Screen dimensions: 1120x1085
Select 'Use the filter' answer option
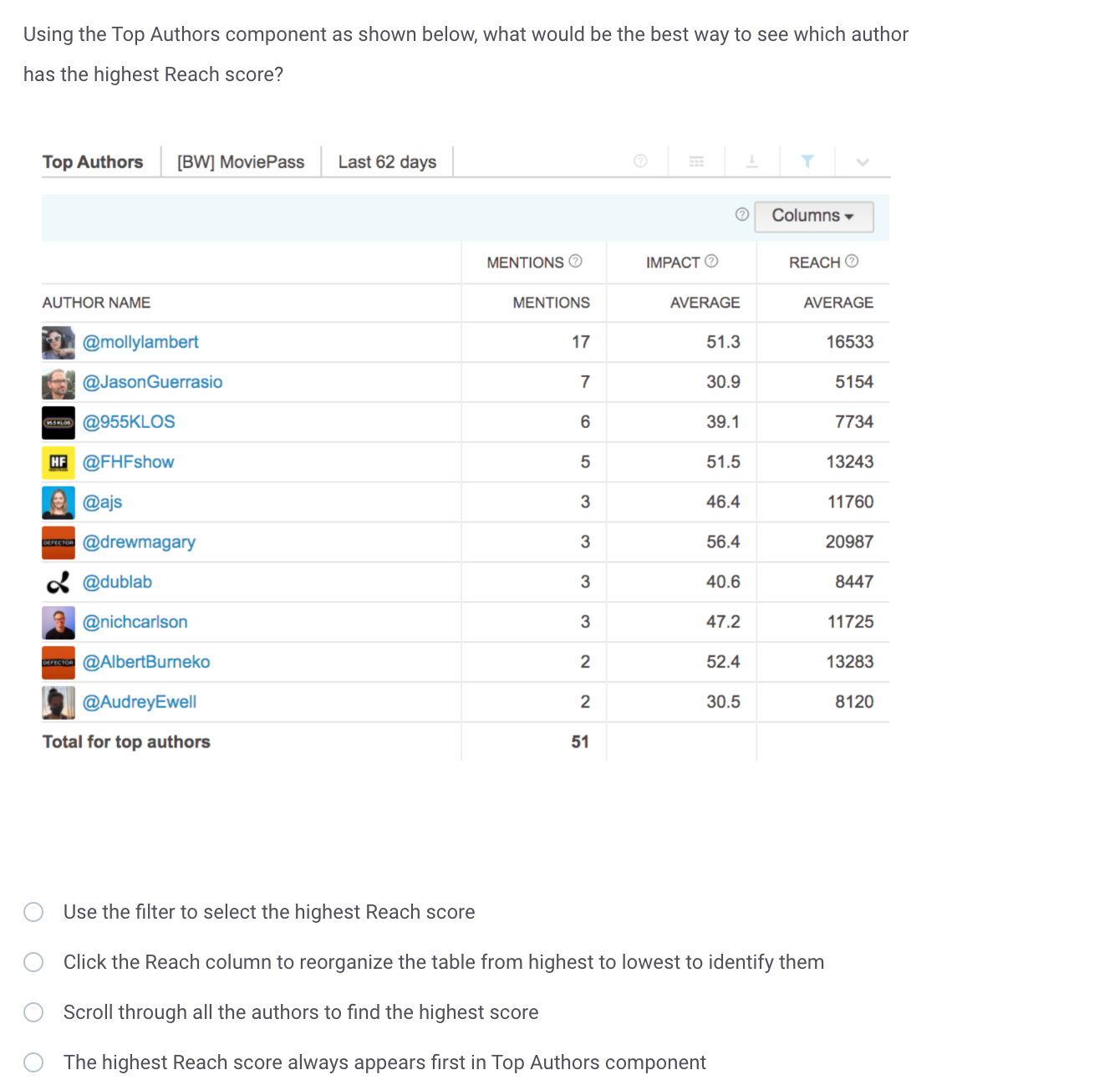[x=33, y=912]
